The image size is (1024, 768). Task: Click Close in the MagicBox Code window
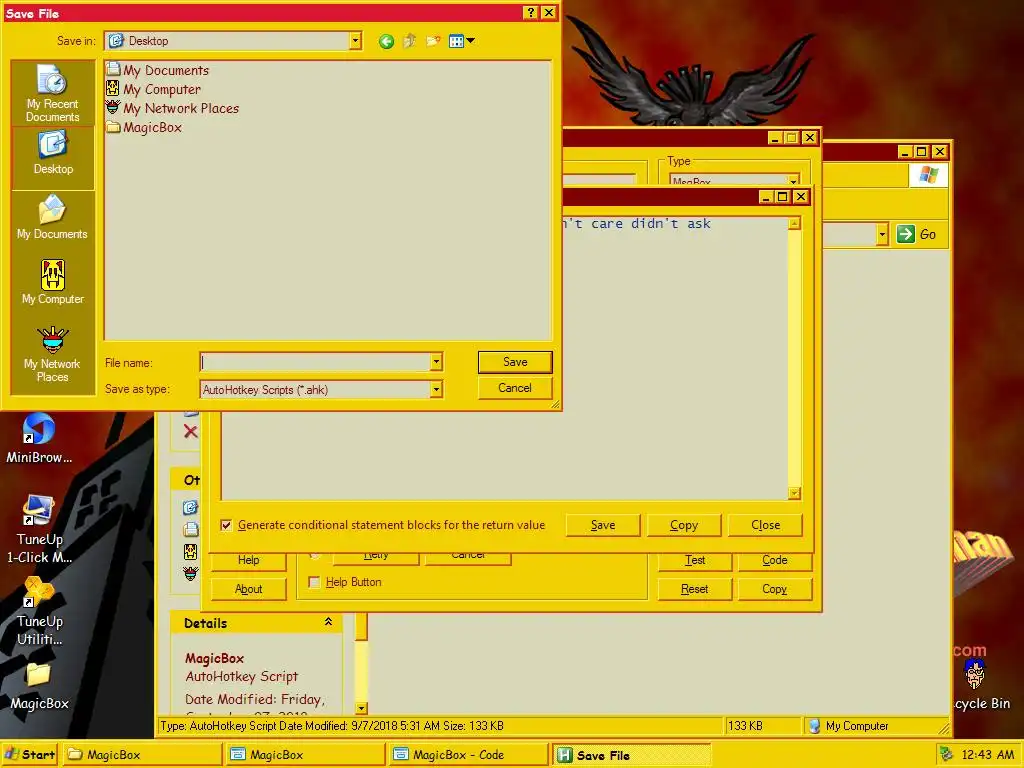(x=765, y=525)
